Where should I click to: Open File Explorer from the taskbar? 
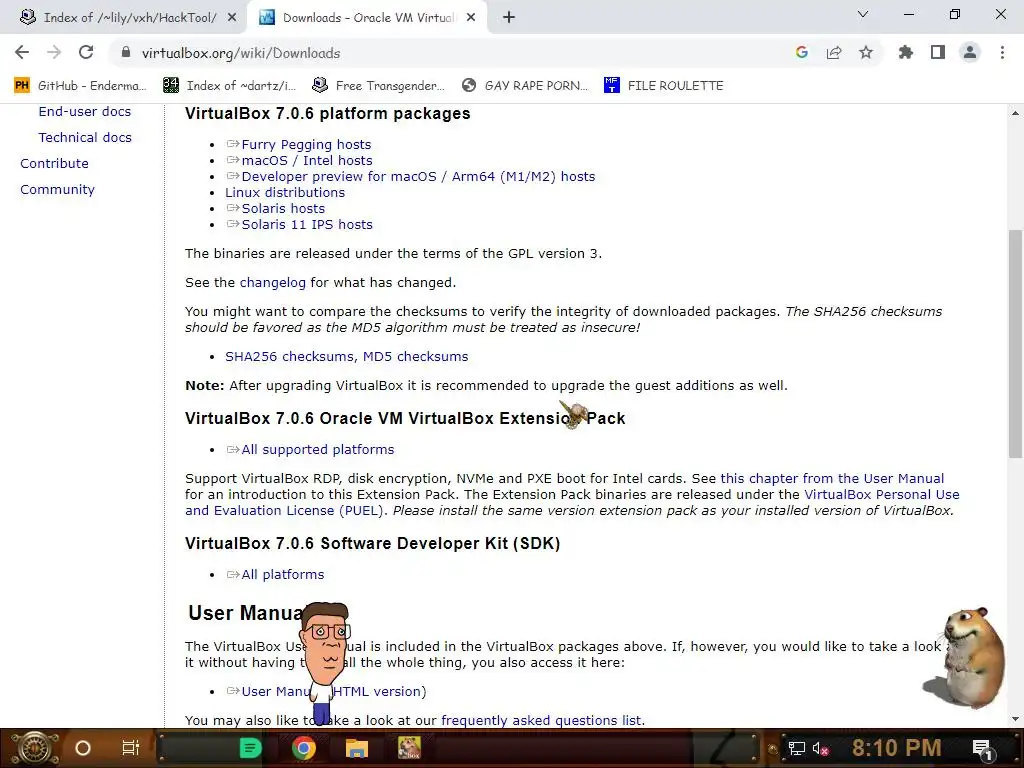357,748
